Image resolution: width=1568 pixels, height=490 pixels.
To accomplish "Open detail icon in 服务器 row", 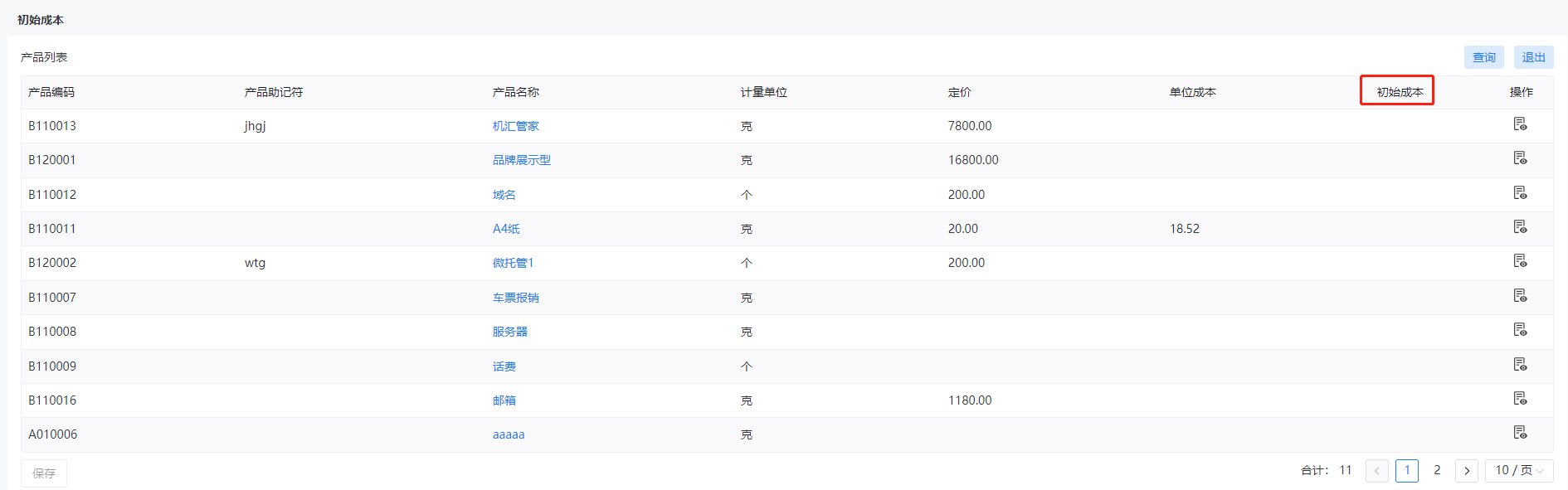I will coord(1520,330).
